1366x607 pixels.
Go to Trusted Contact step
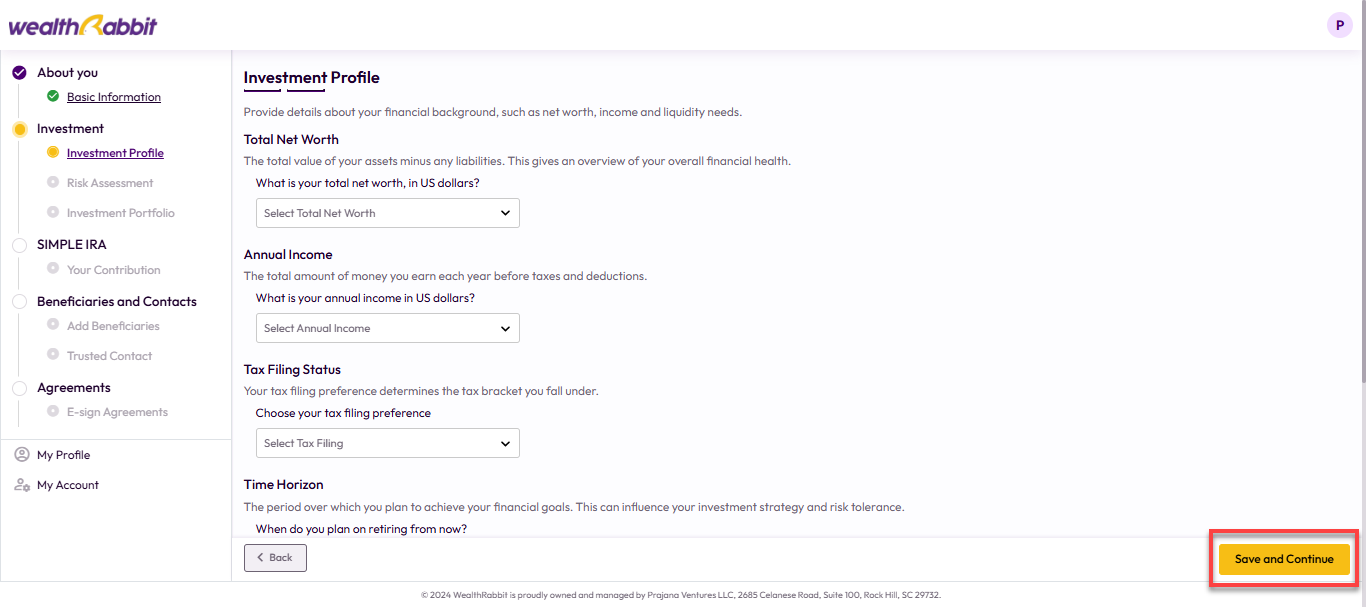pos(109,356)
